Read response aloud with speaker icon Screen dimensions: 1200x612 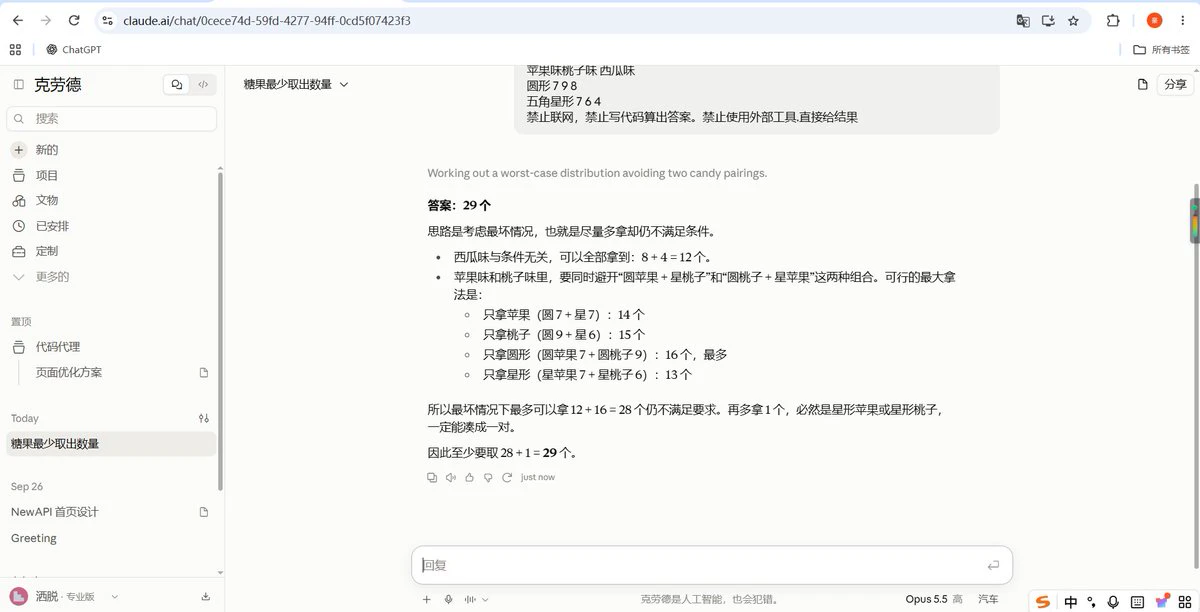[x=451, y=477]
